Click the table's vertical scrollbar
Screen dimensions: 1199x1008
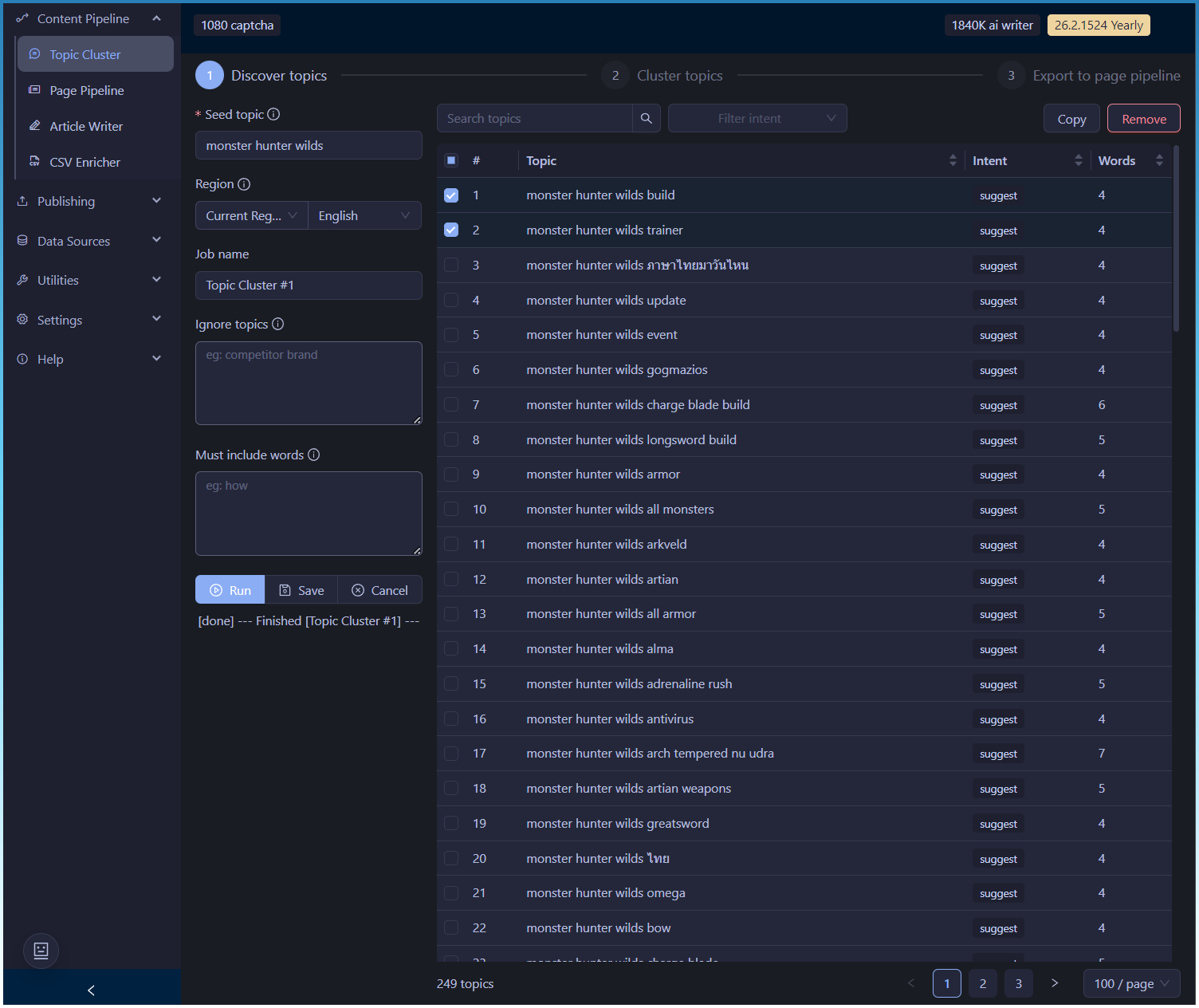pos(1176,239)
